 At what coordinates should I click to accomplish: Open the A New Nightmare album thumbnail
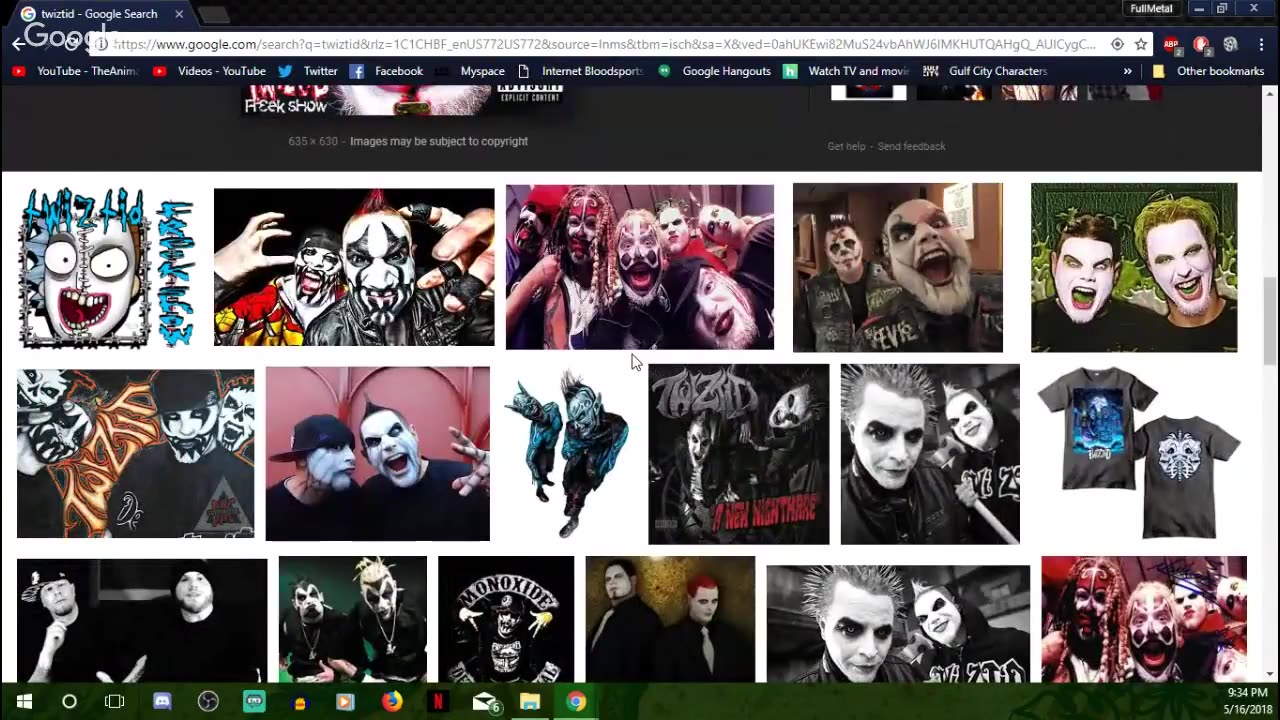click(738, 454)
